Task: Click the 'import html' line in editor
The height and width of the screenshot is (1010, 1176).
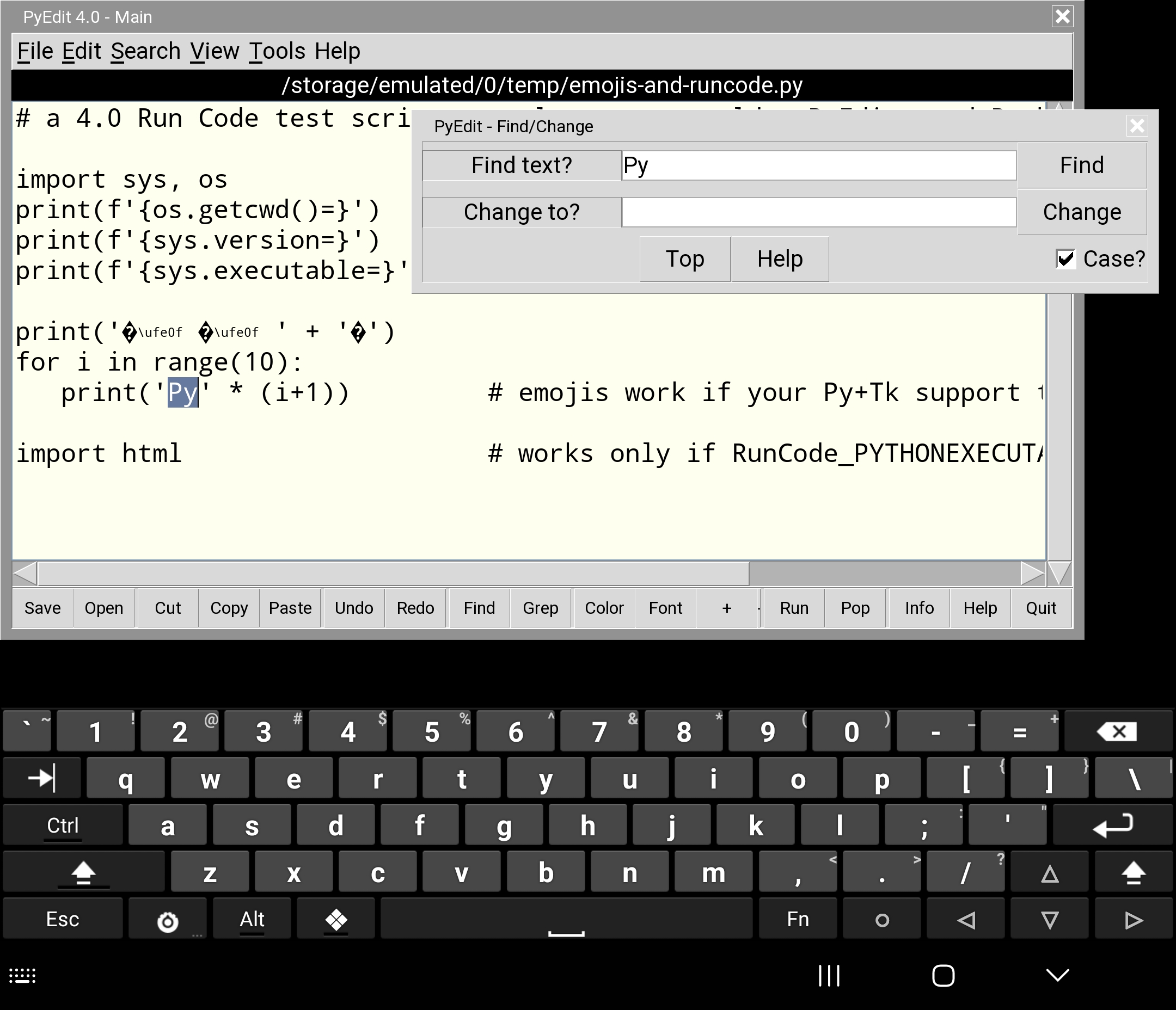Action: (99, 454)
